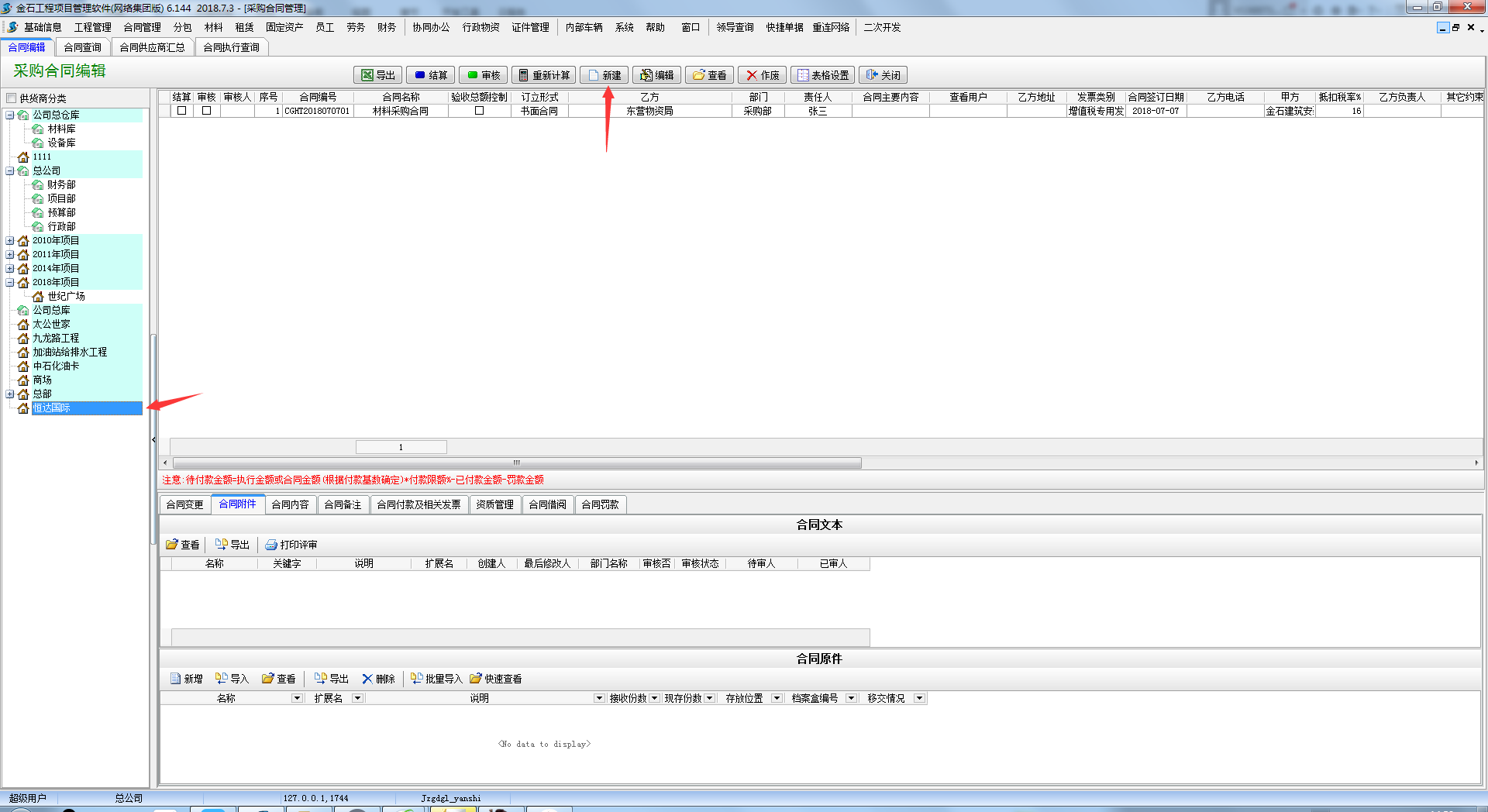Collapse the 2018年项目 tree node
The height and width of the screenshot is (812, 1488).
coord(10,282)
